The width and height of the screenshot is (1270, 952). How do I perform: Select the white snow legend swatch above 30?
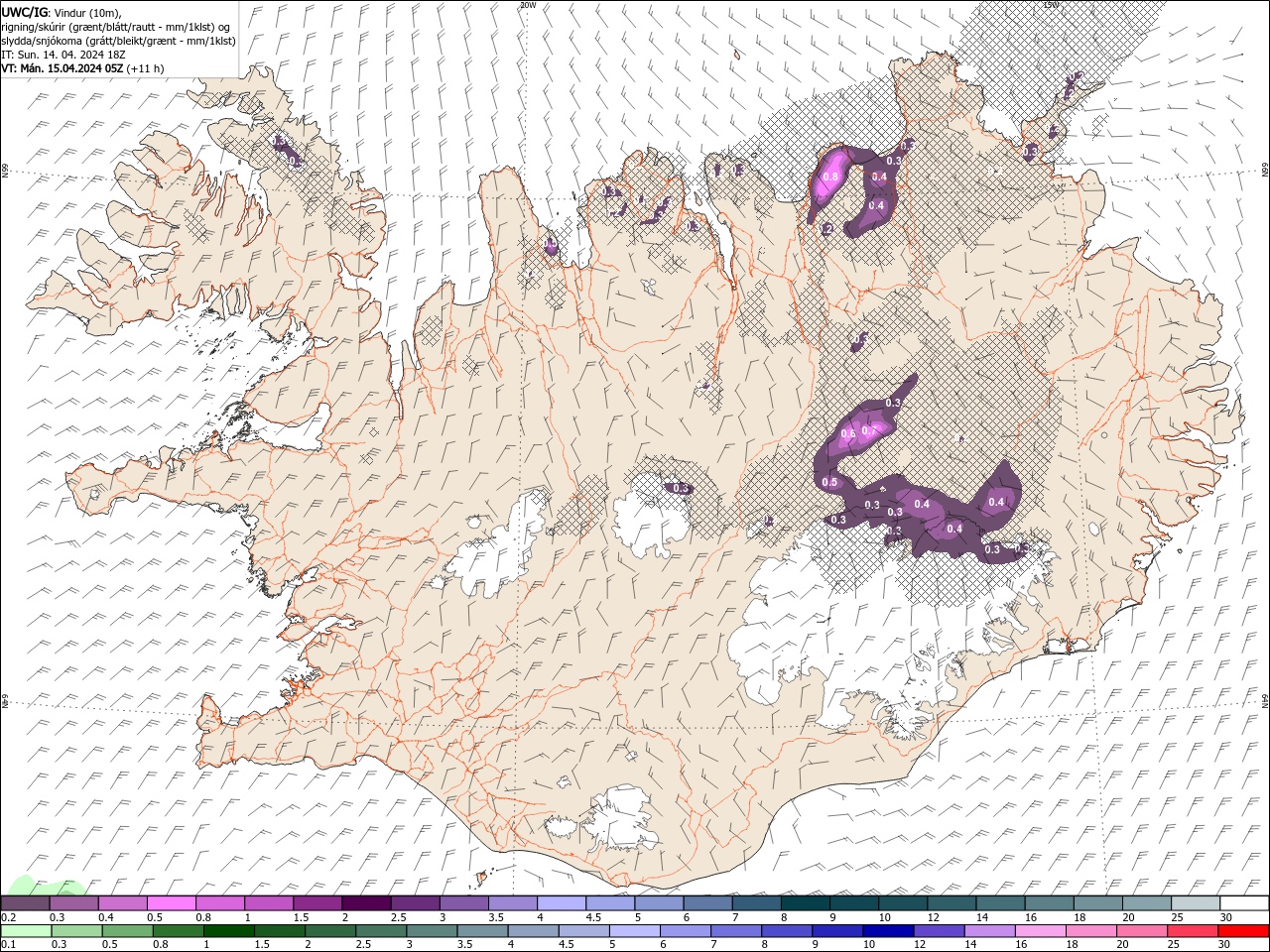pyautogui.click(x=1244, y=903)
